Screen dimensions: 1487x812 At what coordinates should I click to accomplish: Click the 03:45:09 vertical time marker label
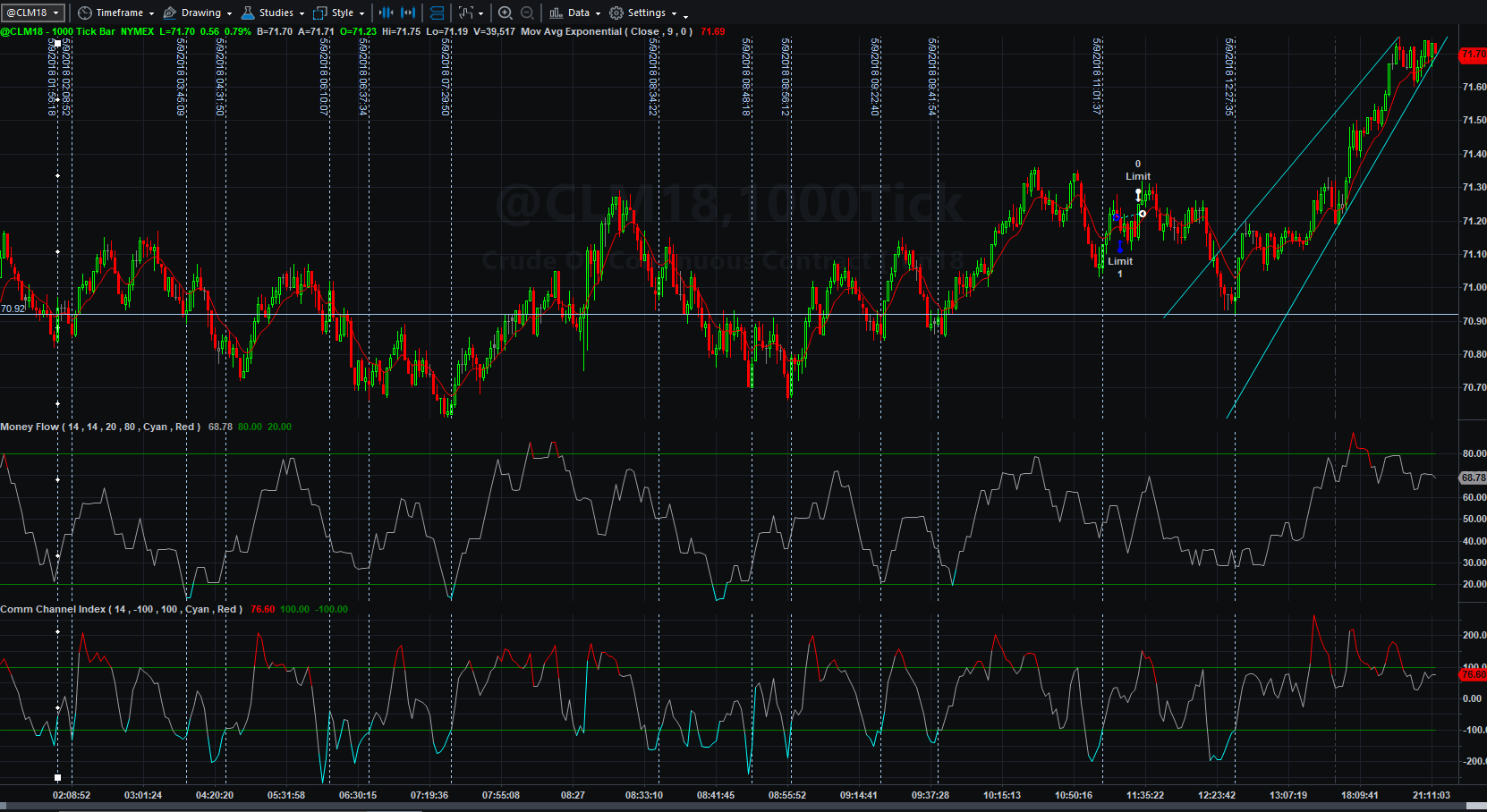[181, 77]
